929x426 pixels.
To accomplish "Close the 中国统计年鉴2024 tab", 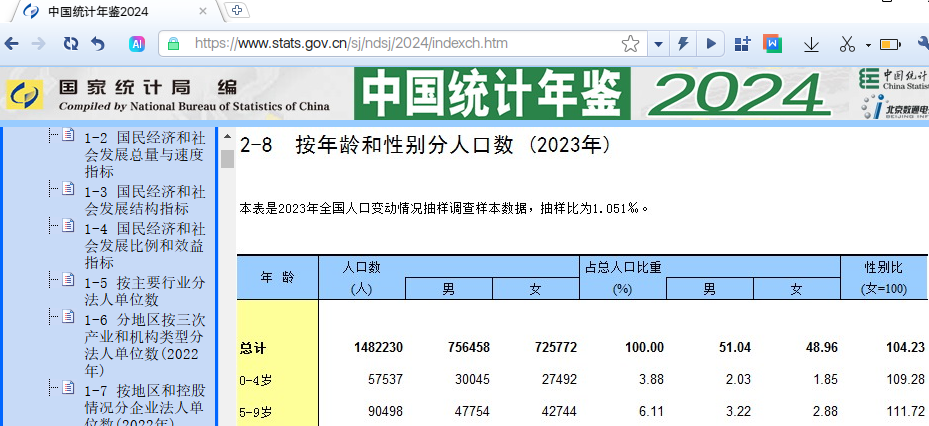I will coord(204,11).
